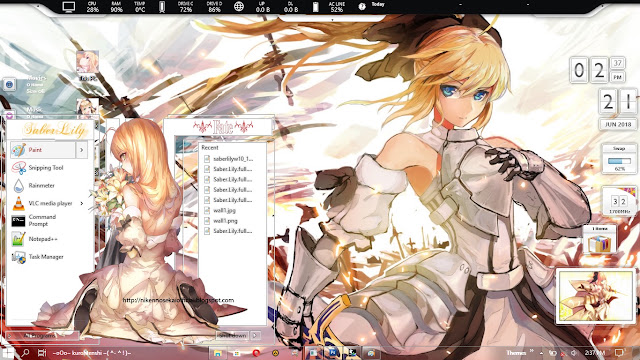Open wall1.png from the Recent list
Viewport: 640px width, 360px height.
225,221
